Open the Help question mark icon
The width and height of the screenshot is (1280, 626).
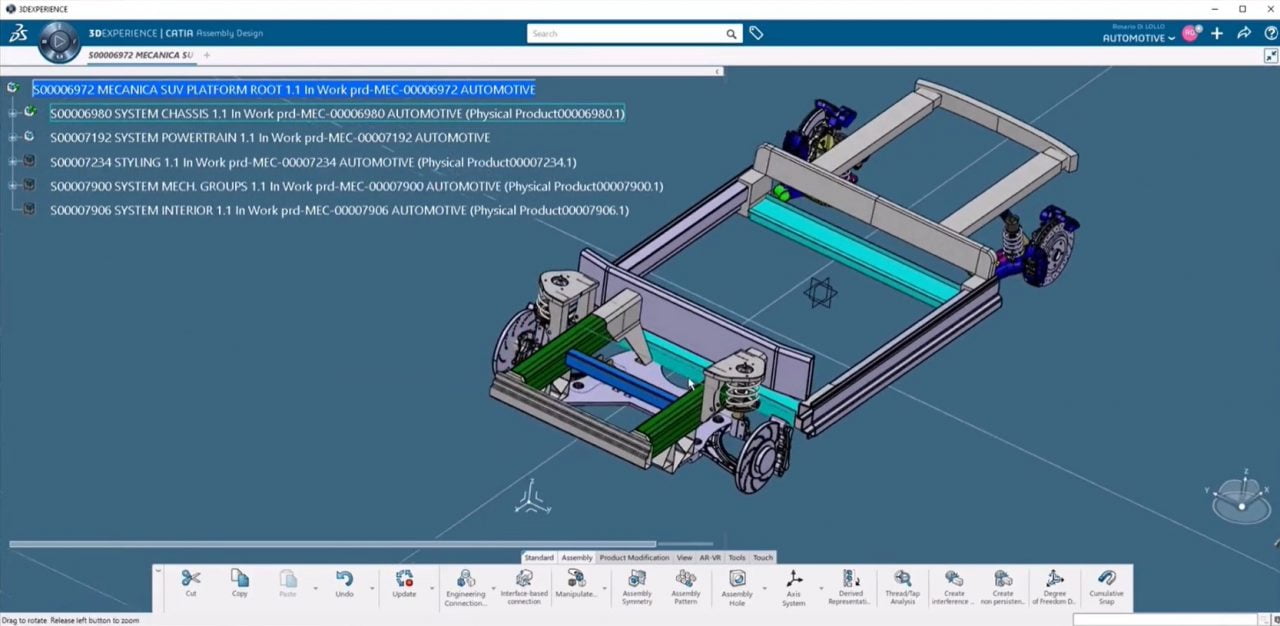pos(1270,33)
